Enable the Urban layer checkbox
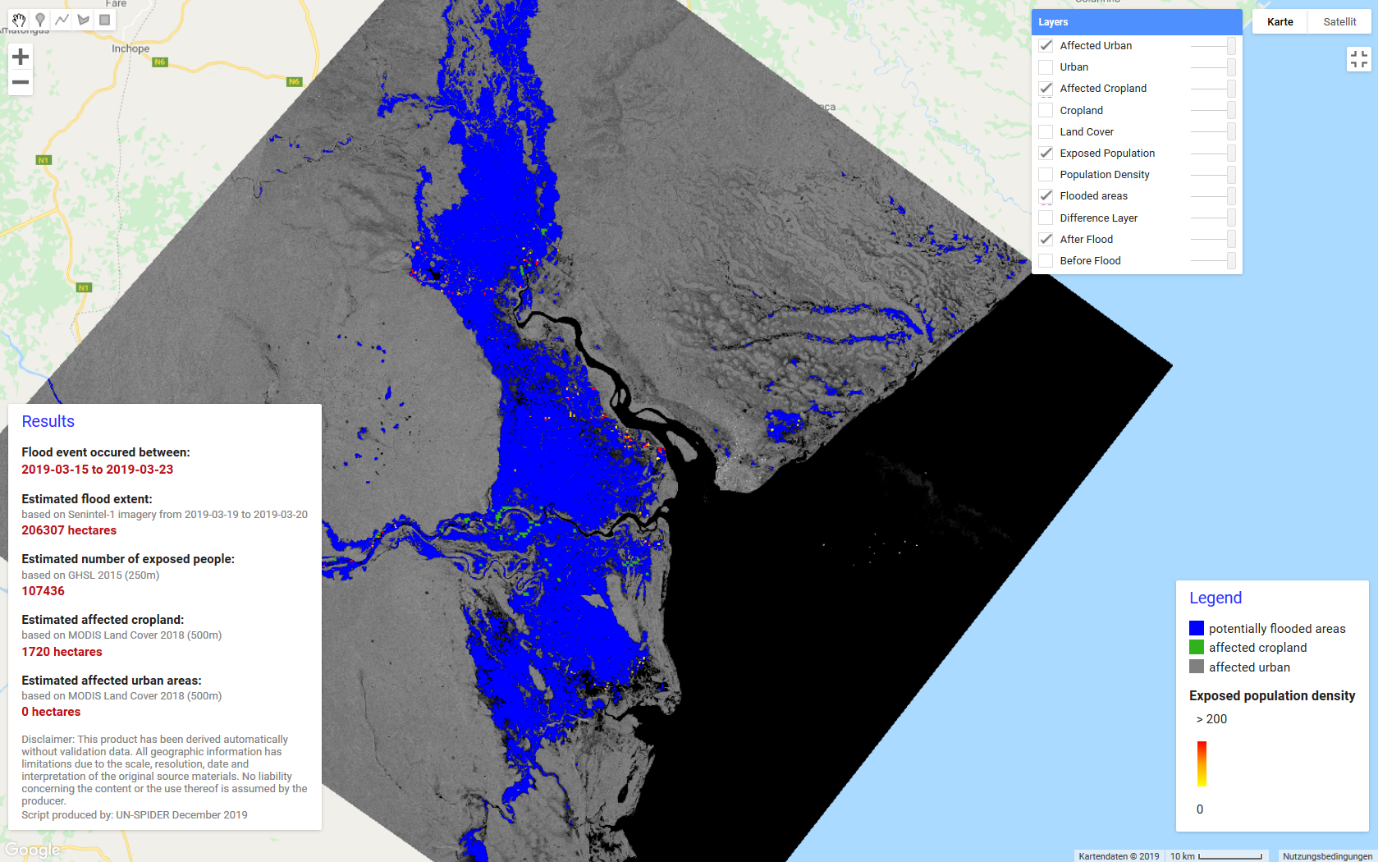The height and width of the screenshot is (862, 1378). 1045,66
